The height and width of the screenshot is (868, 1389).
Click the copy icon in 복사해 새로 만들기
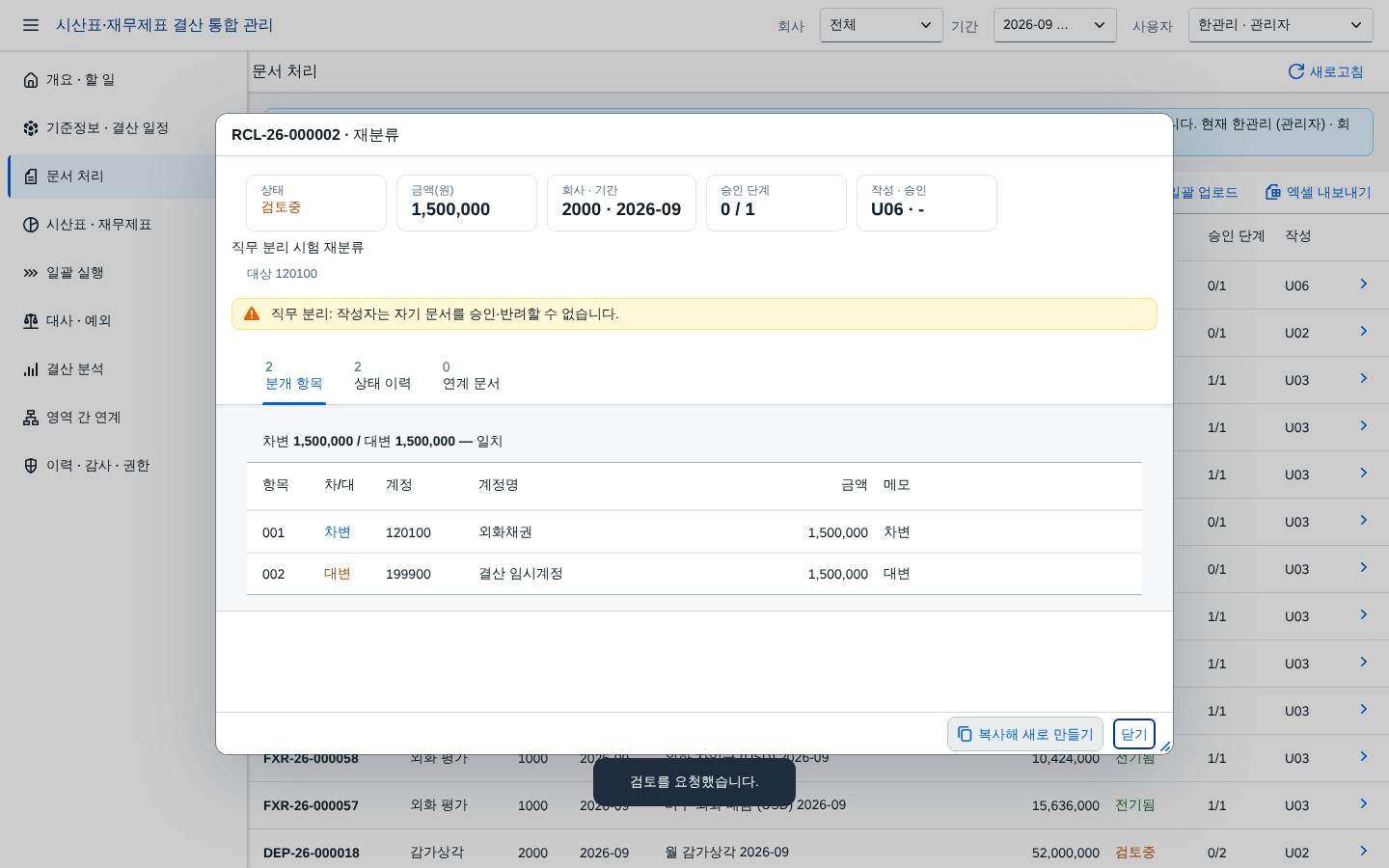pos(965,734)
